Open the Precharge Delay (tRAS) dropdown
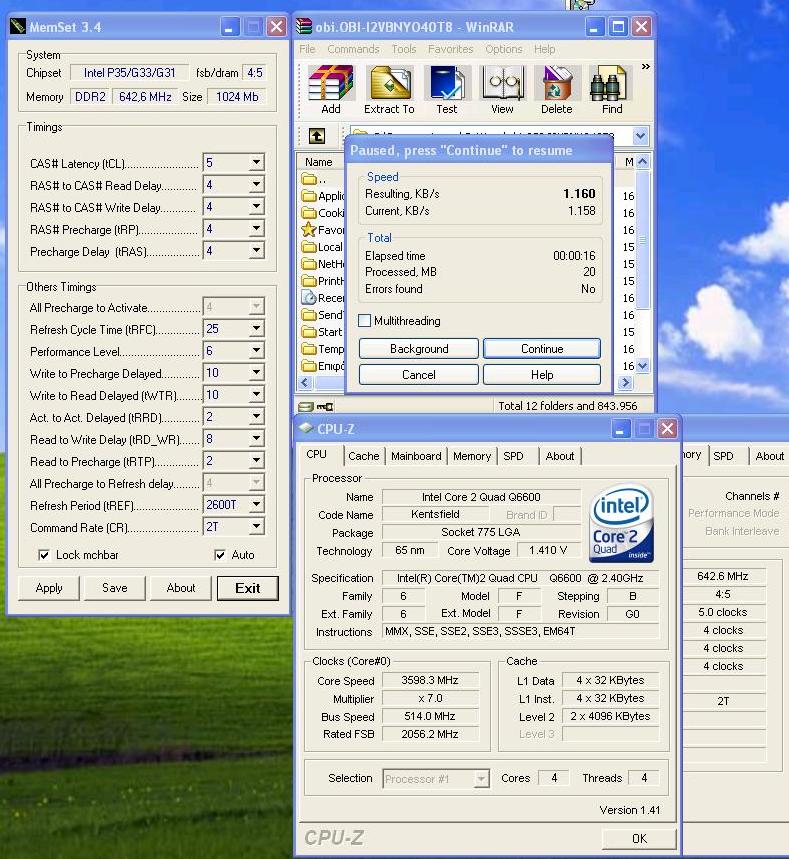The height and width of the screenshot is (859, 789). [256, 250]
